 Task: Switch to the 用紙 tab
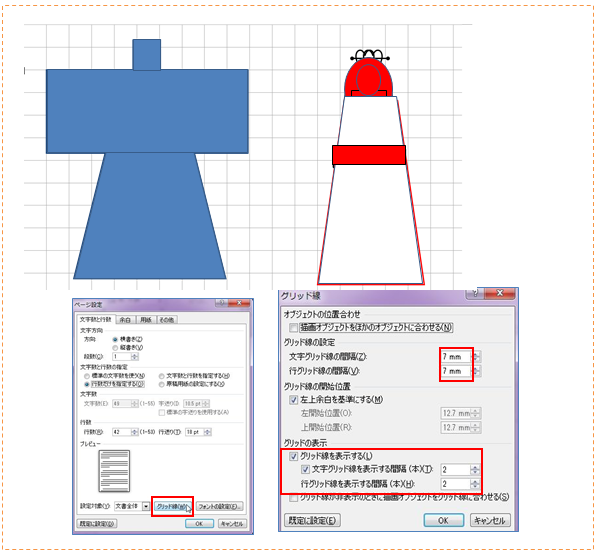tap(146, 320)
